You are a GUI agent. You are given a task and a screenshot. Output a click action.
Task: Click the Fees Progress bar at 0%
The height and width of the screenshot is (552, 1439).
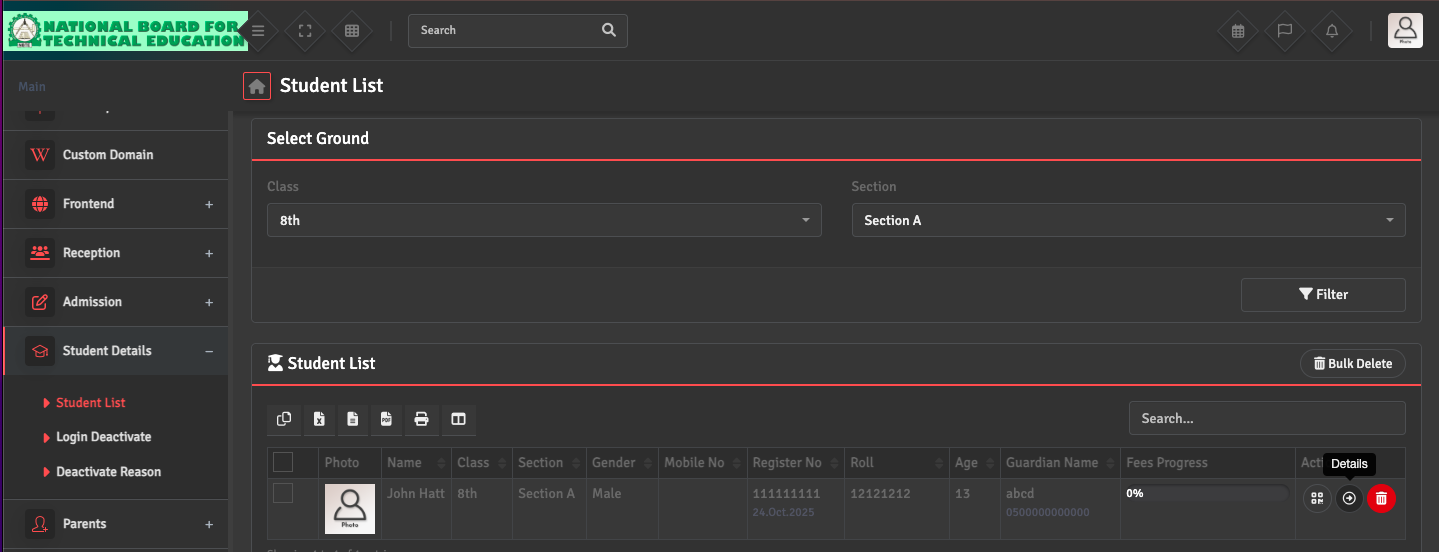1206,493
